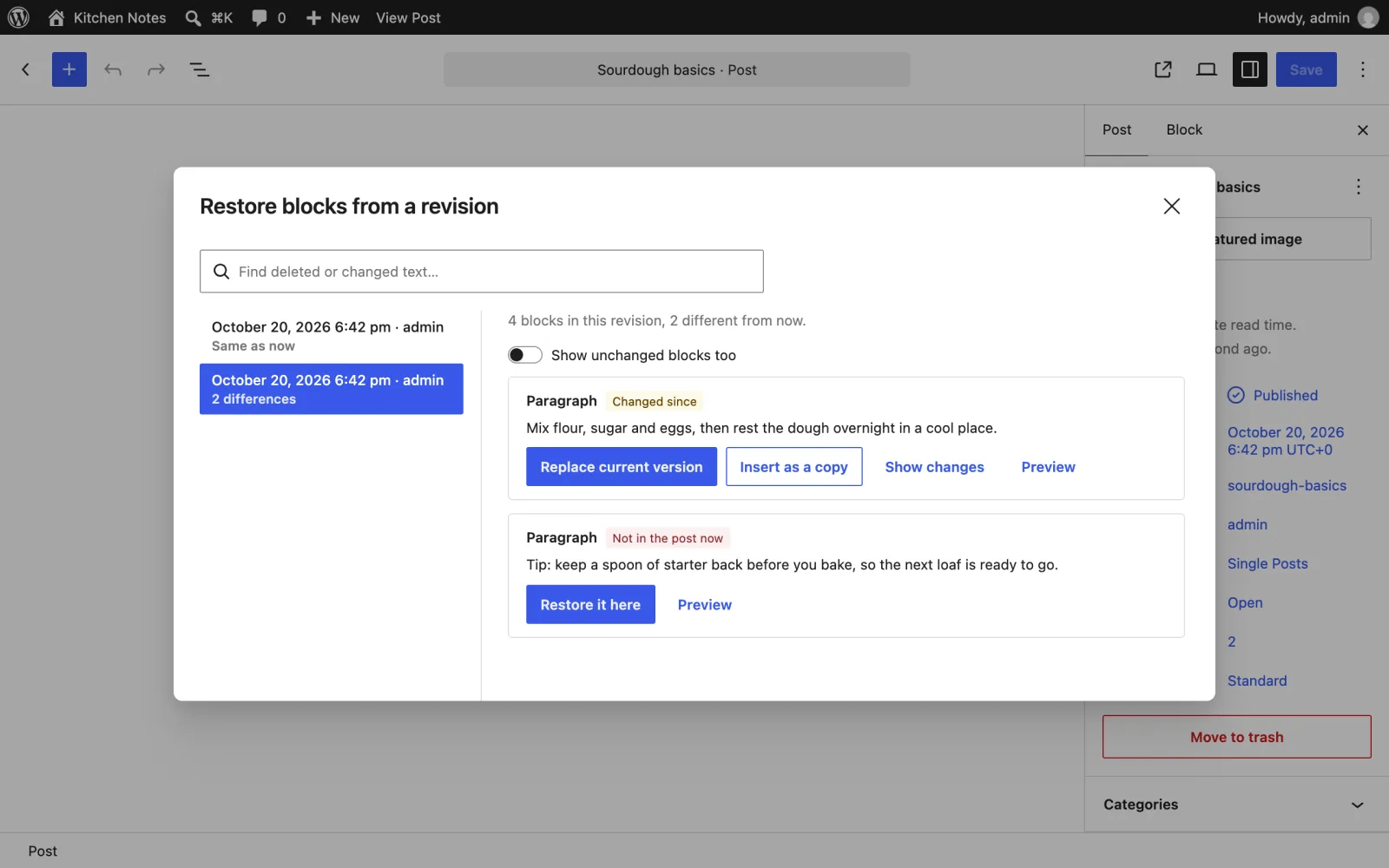Click the WordPress logo icon
Viewport: 1389px width, 868px height.
click(x=18, y=17)
